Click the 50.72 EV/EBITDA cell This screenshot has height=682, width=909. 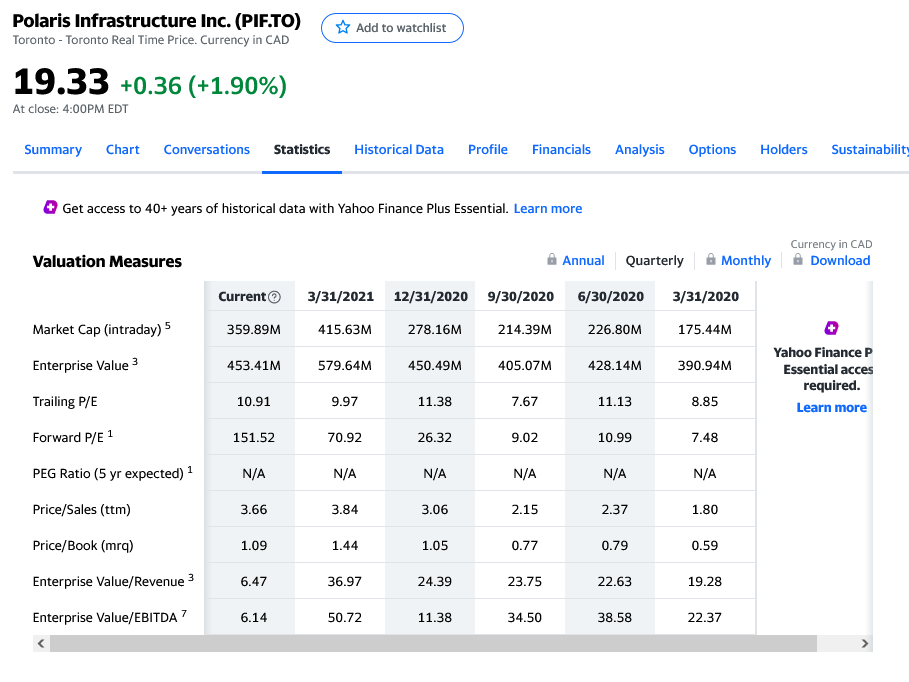pyautogui.click(x=344, y=617)
